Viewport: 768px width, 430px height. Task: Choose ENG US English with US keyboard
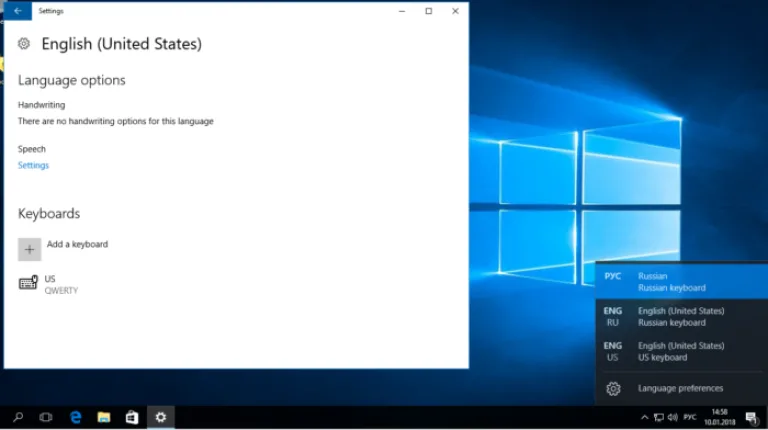tap(681, 351)
